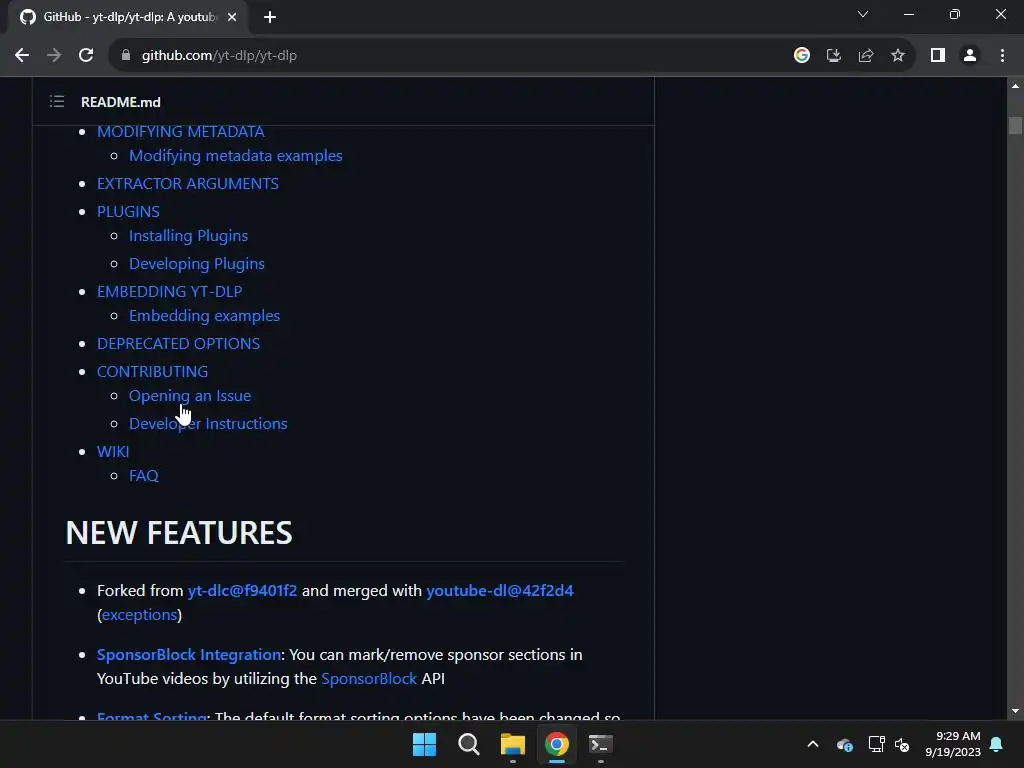Click the Google icon in the address bar
1024x768 pixels.
tap(801, 56)
